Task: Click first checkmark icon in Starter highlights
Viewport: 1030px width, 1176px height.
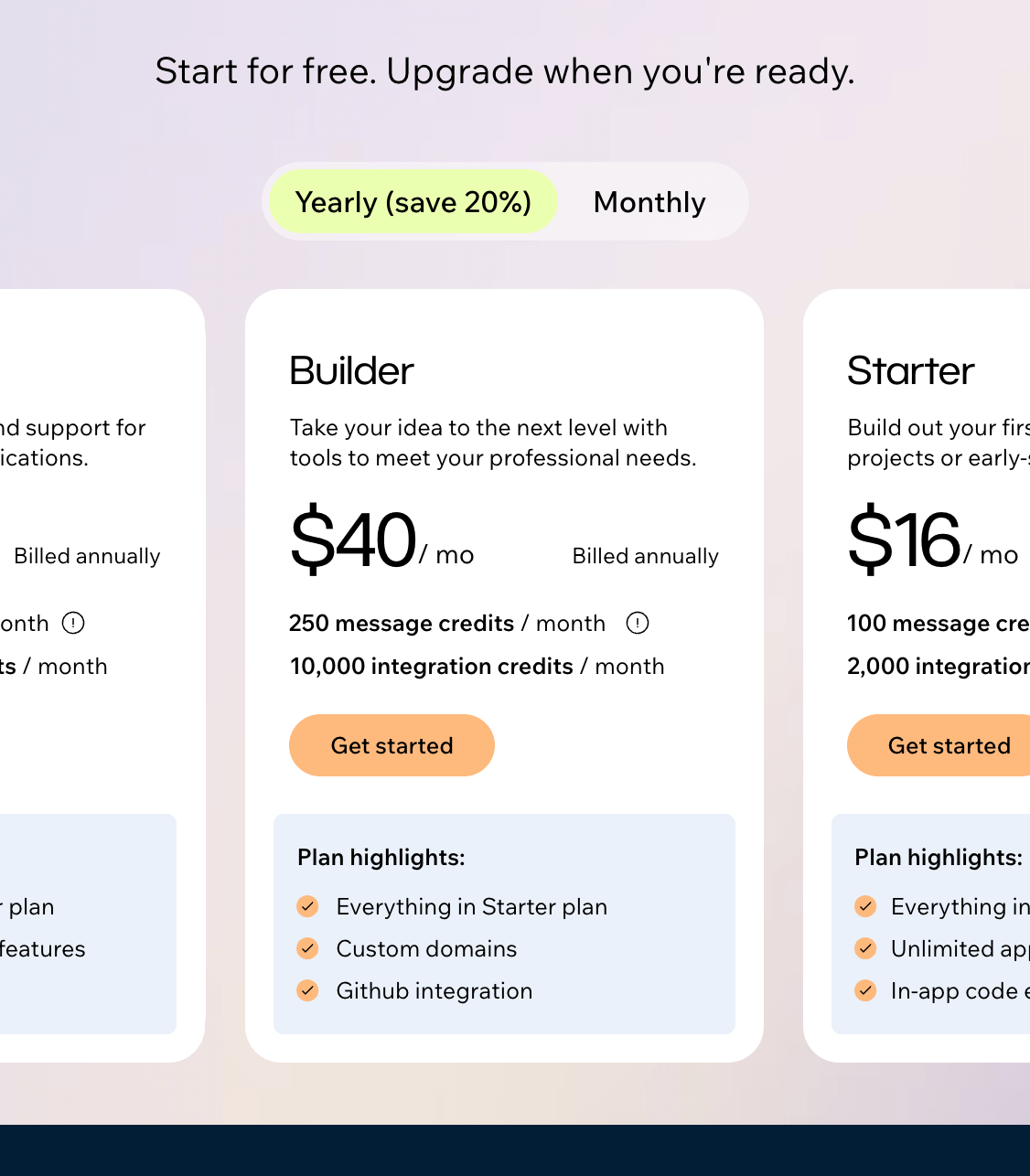Action: 865,906
